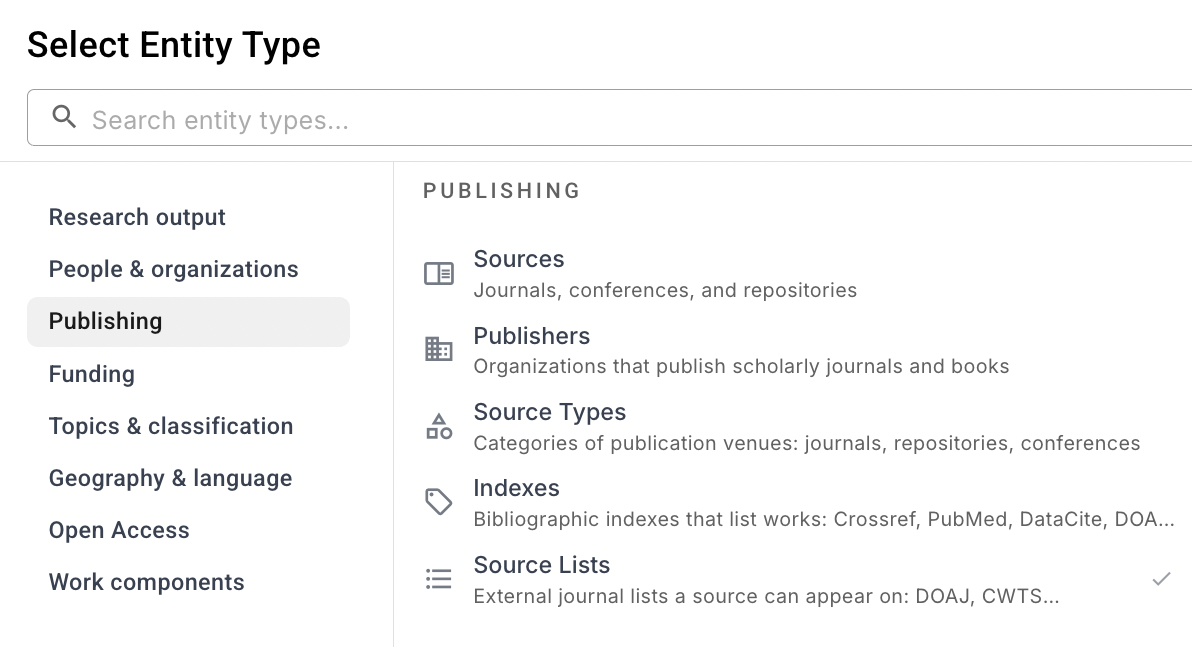The image size is (1192, 647).
Task: Open the People & organizations category
Action: click(x=189, y=269)
